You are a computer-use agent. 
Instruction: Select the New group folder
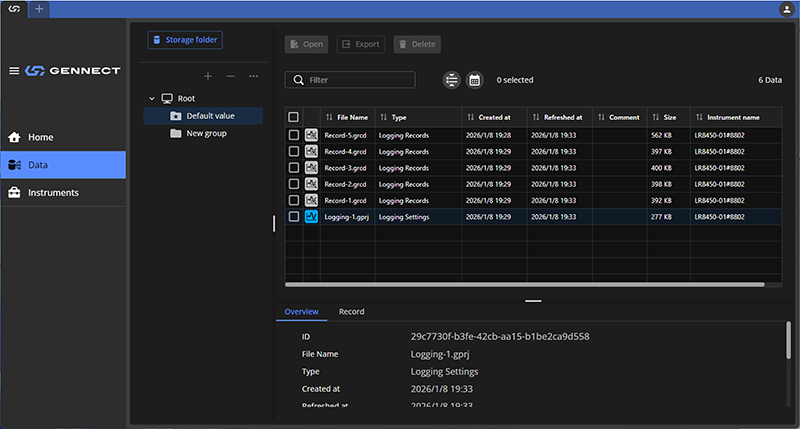coord(203,133)
